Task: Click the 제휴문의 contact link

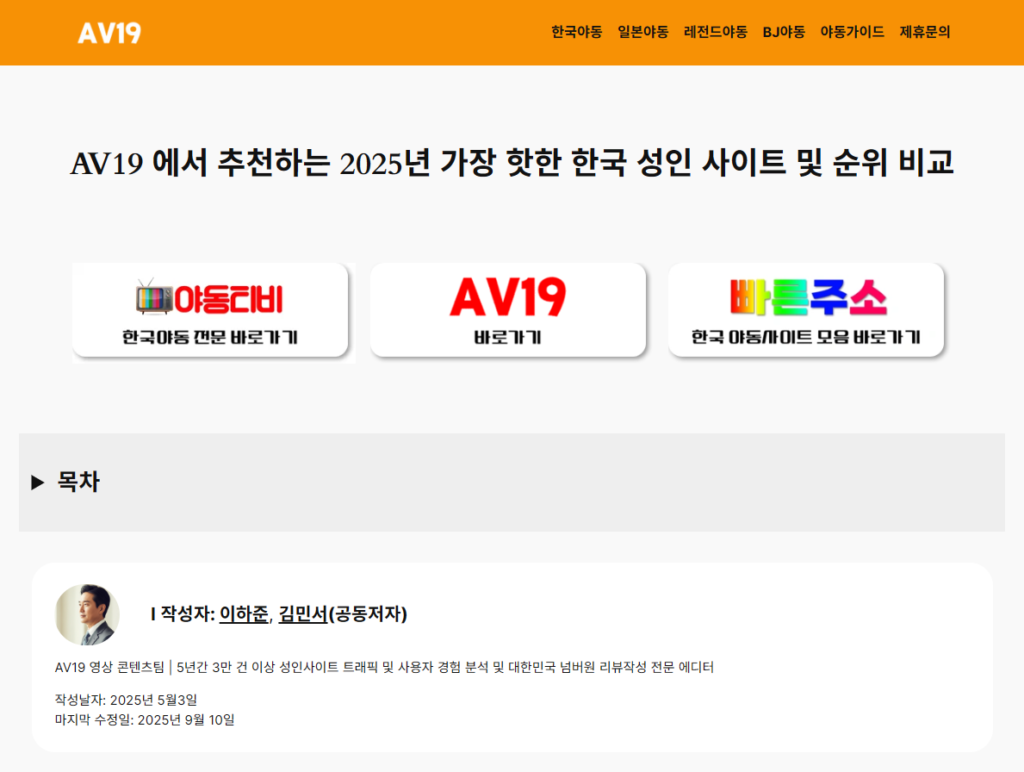Action: tap(924, 31)
